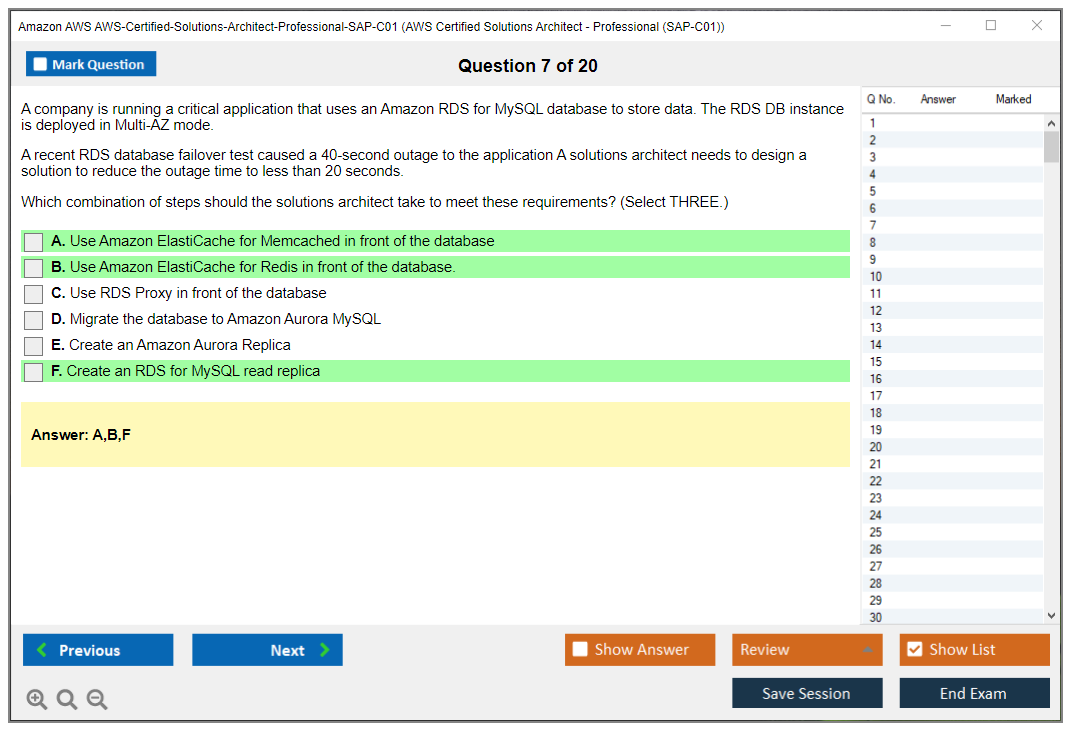Tick the Mark Question checkbox
1075x735 pixels.
[x=40, y=65]
